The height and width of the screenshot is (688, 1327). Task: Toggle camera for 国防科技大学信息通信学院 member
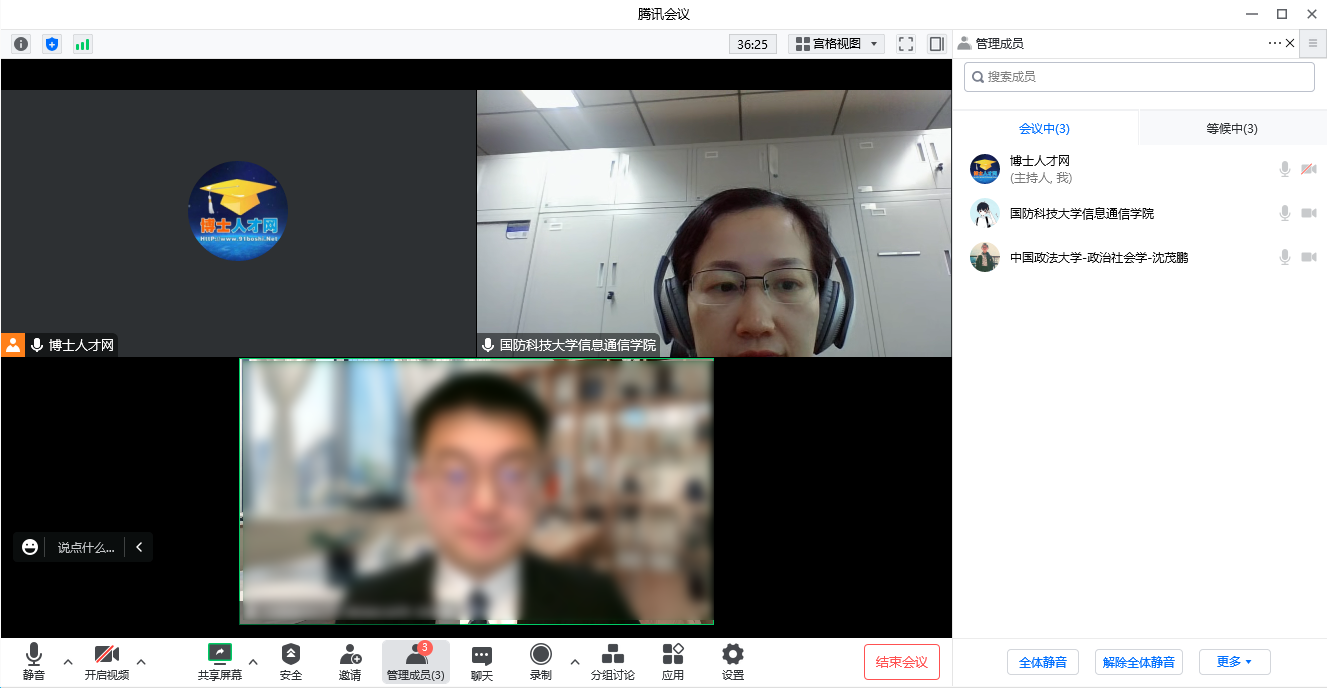(1309, 213)
